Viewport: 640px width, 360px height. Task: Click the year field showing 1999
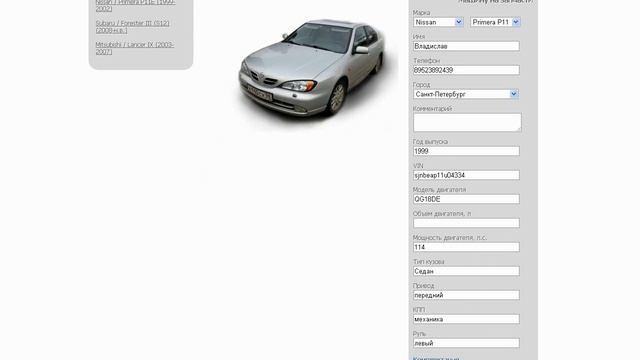[x=466, y=151]
